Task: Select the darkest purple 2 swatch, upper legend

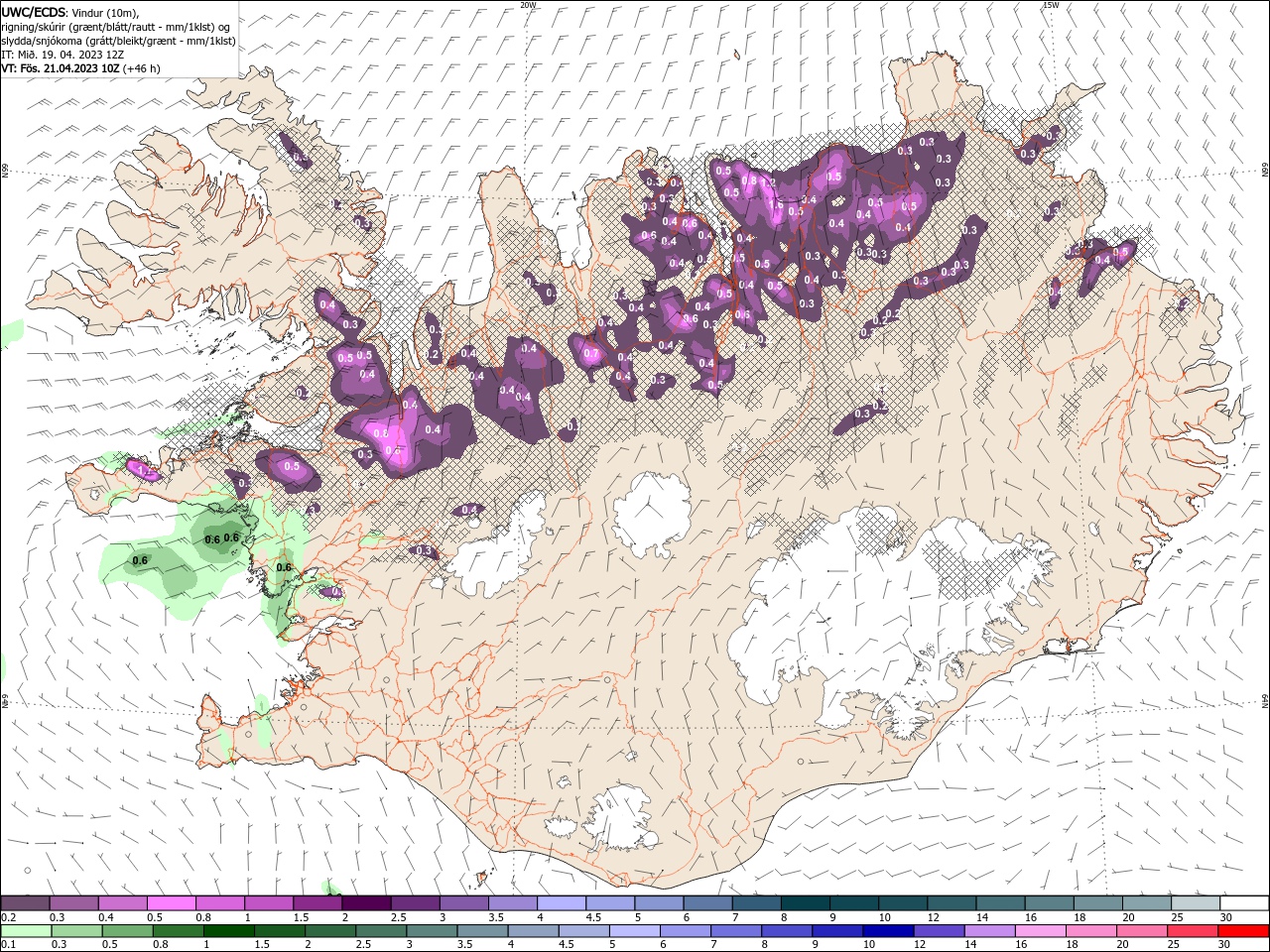Action: [365, 903]
